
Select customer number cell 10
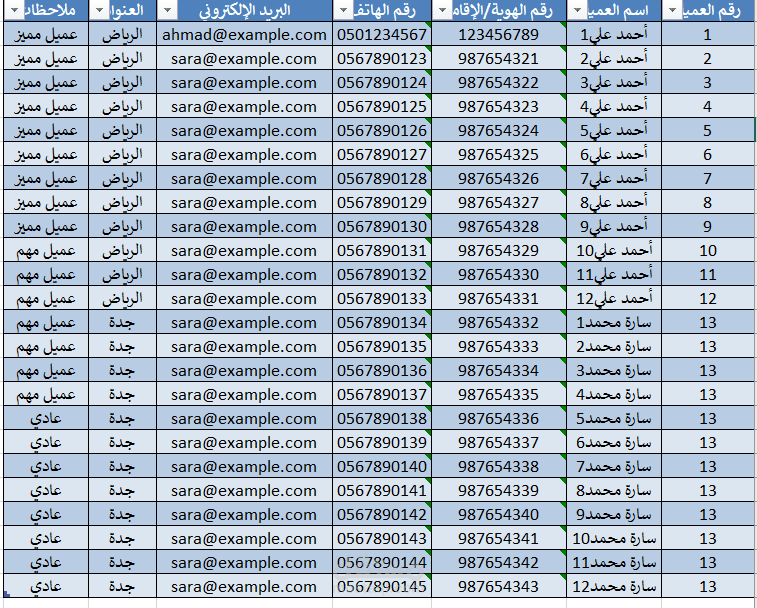pos(707,251)
